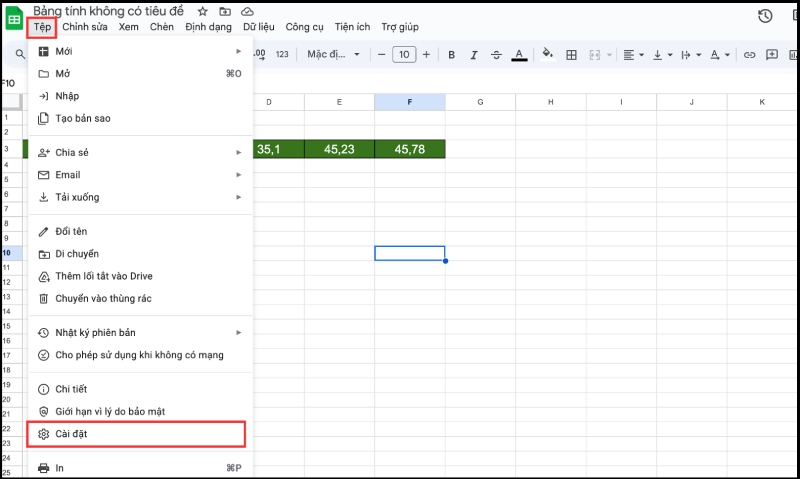Screen dimensions: 800x479
Task: Click the insert chart icon
Action: click(x=794, y=55)
